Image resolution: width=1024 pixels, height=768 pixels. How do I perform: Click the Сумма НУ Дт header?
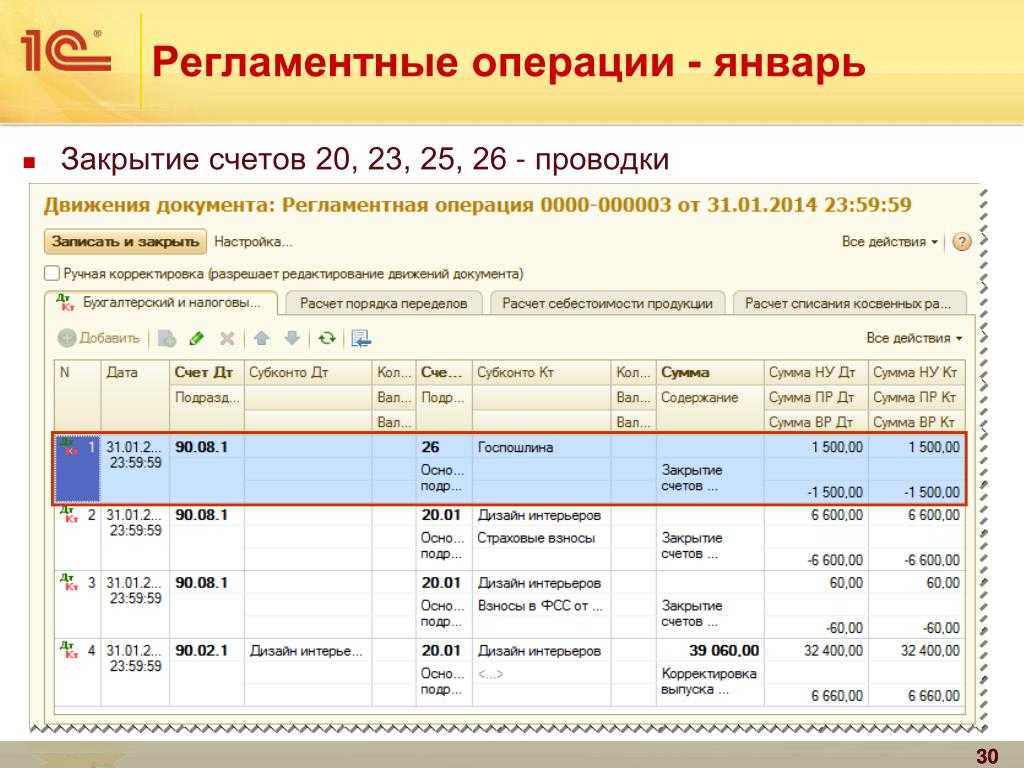816,372
